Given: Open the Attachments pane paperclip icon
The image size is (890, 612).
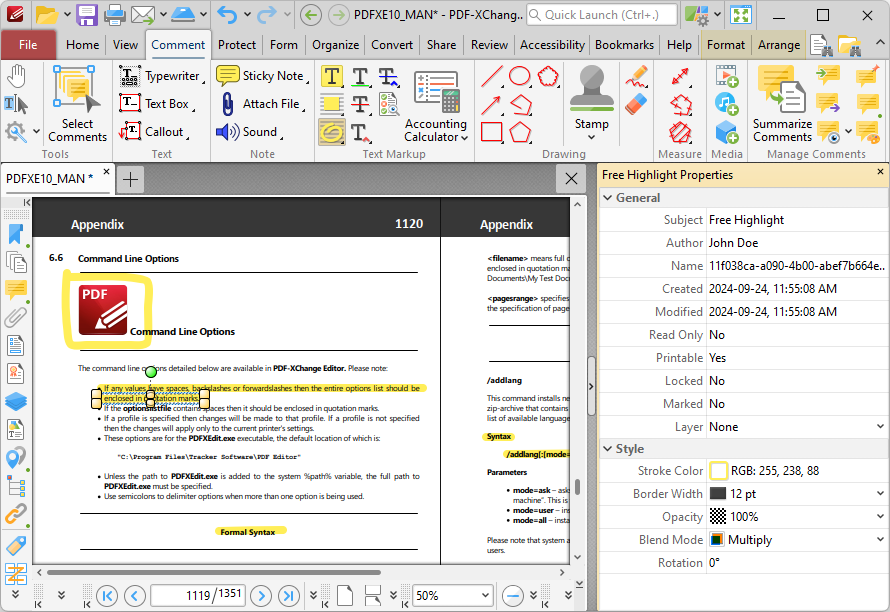Looking at the screenshot, I should point(15,317).
